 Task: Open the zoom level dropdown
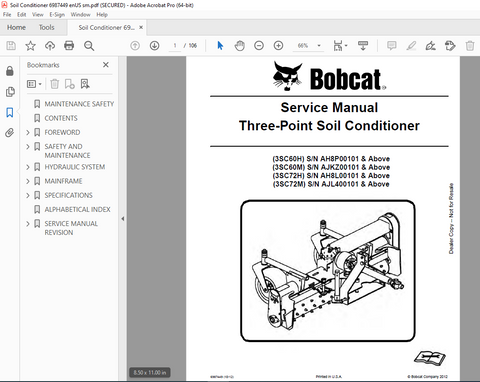point(319,46)
